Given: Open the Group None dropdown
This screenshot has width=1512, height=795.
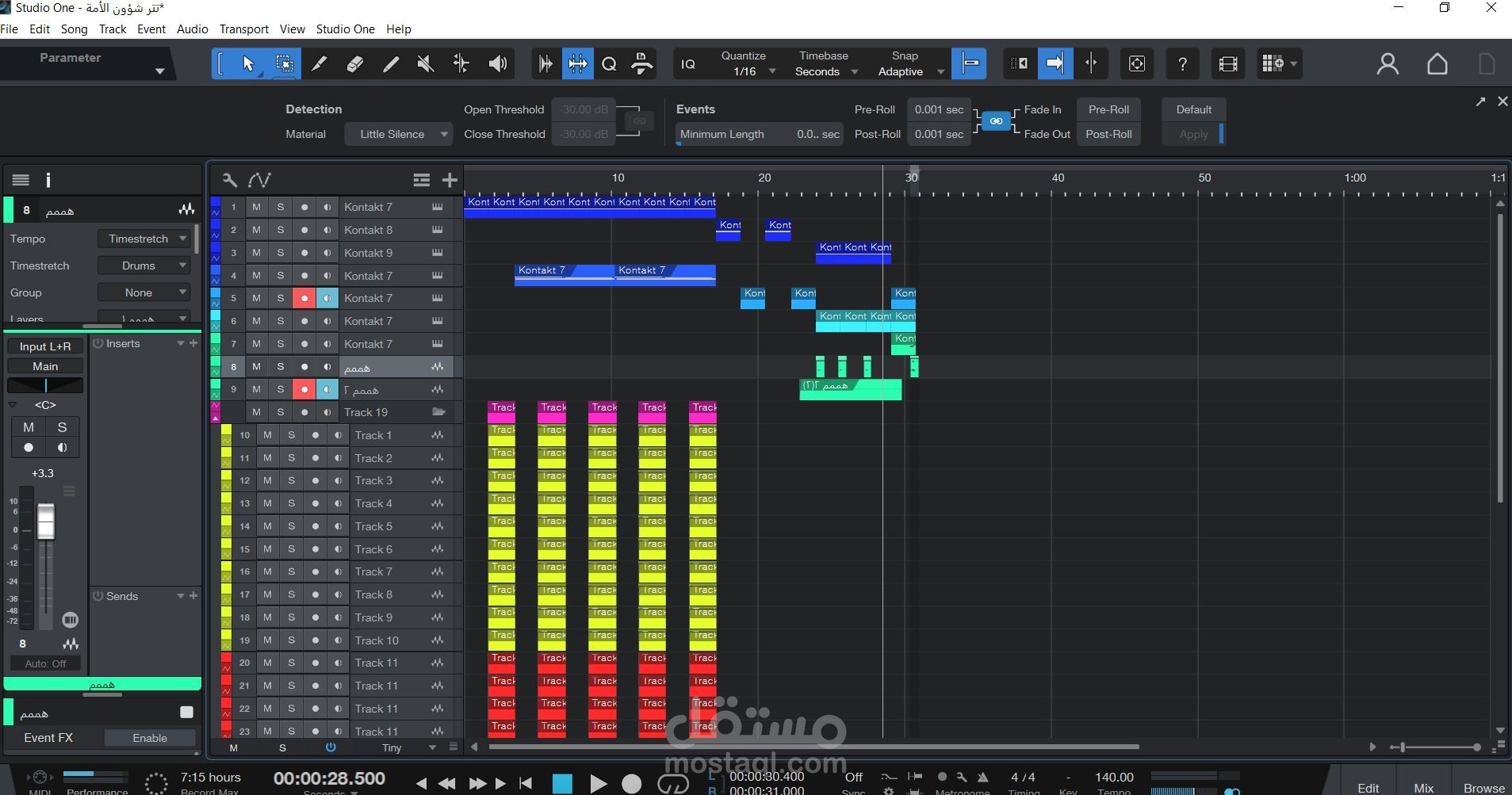Looking at the screenshot, I should click(x=144, y=292).
